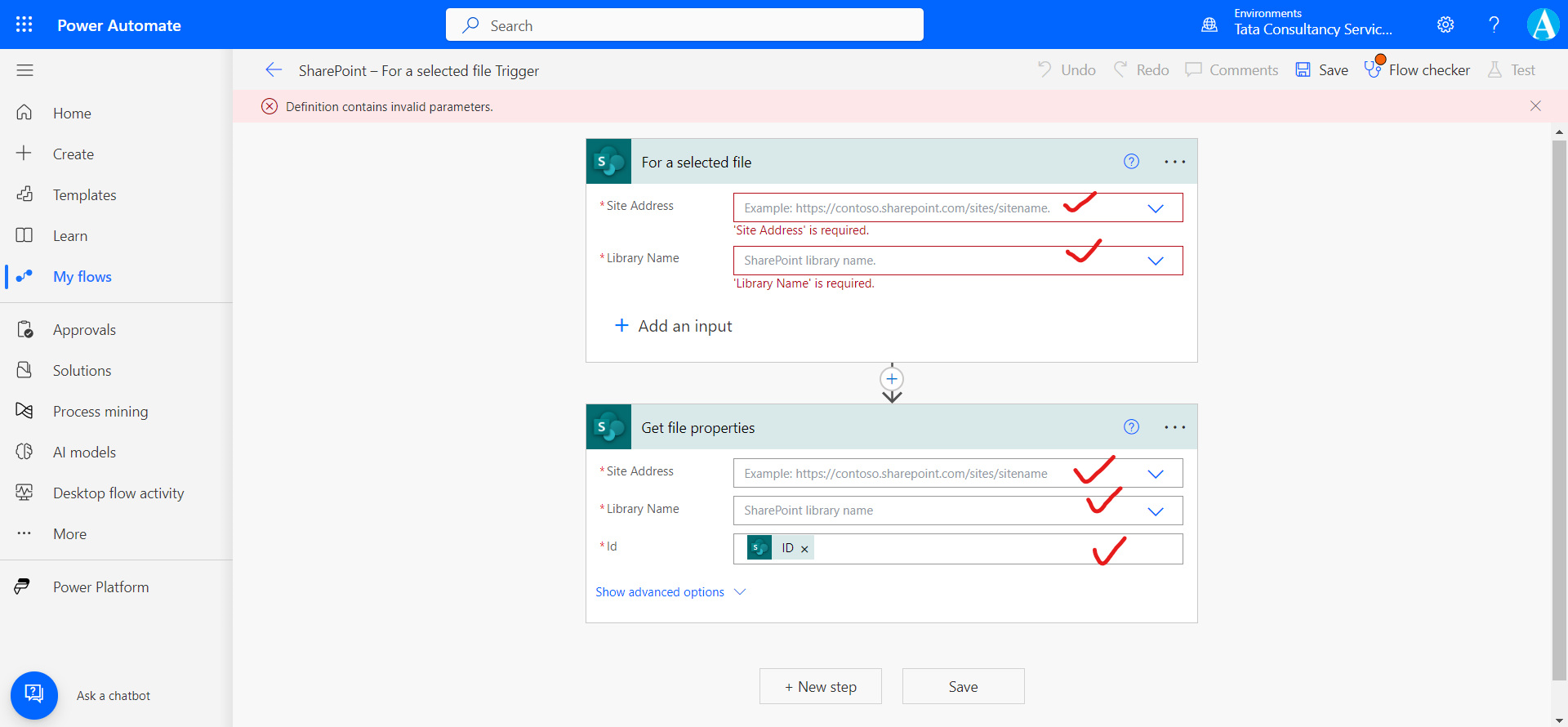
Task: Open Approvals in the sidebar
Action: 84,330
